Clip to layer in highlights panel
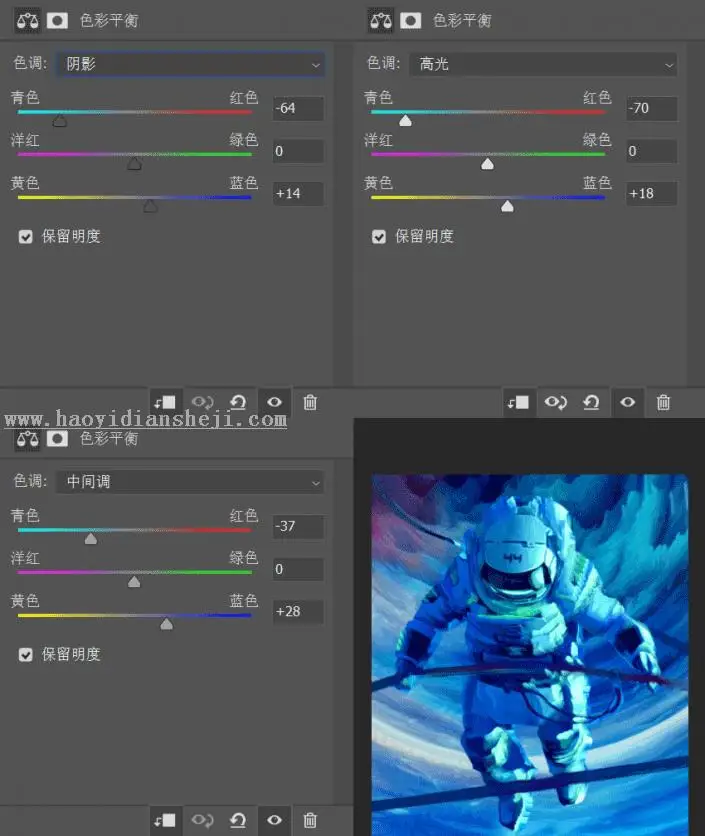 [518, 402]
